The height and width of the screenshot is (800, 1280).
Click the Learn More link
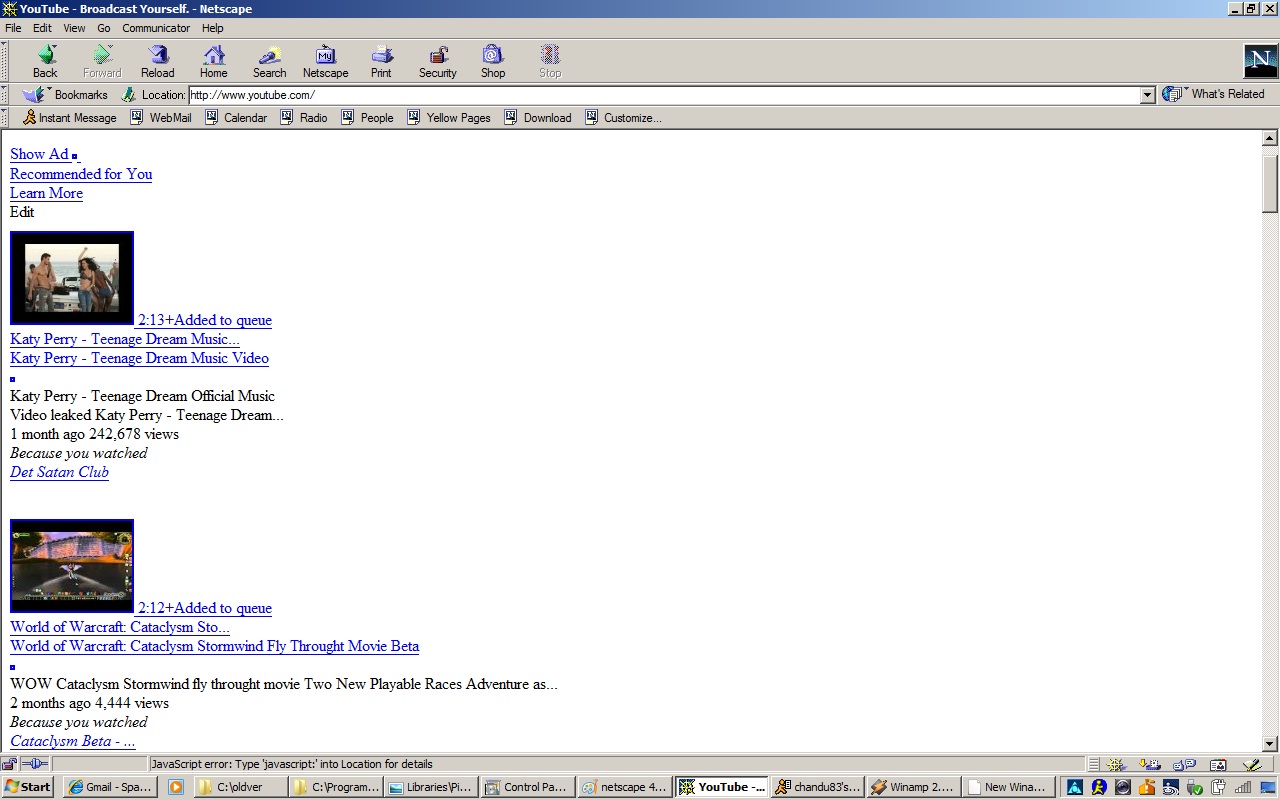[46, 193]
